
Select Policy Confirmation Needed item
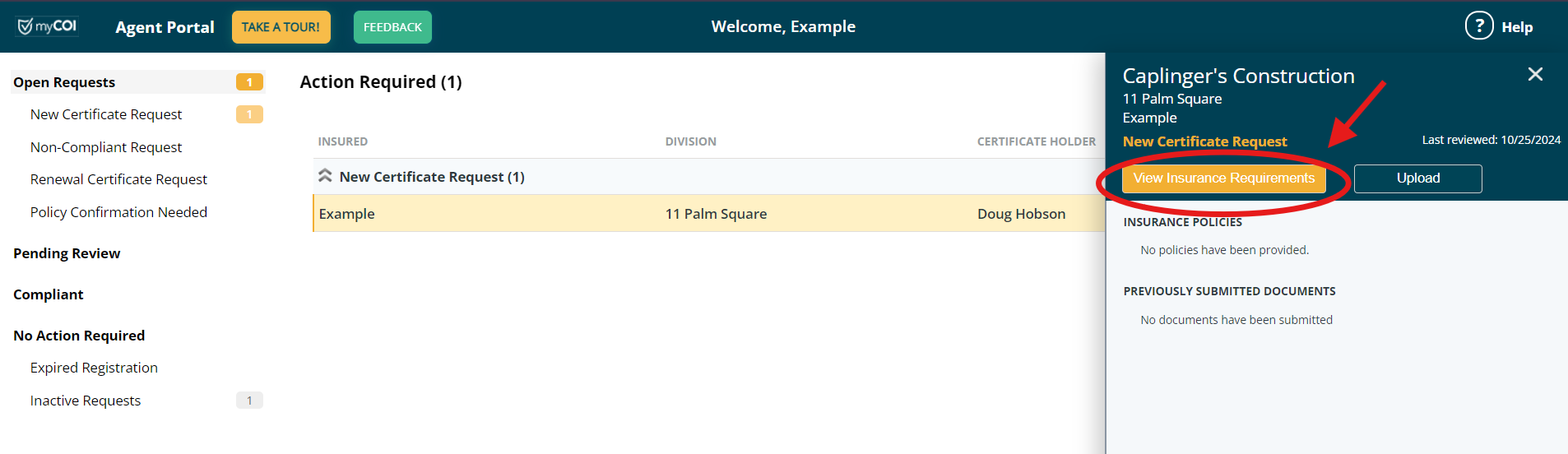tap(118, 212)
